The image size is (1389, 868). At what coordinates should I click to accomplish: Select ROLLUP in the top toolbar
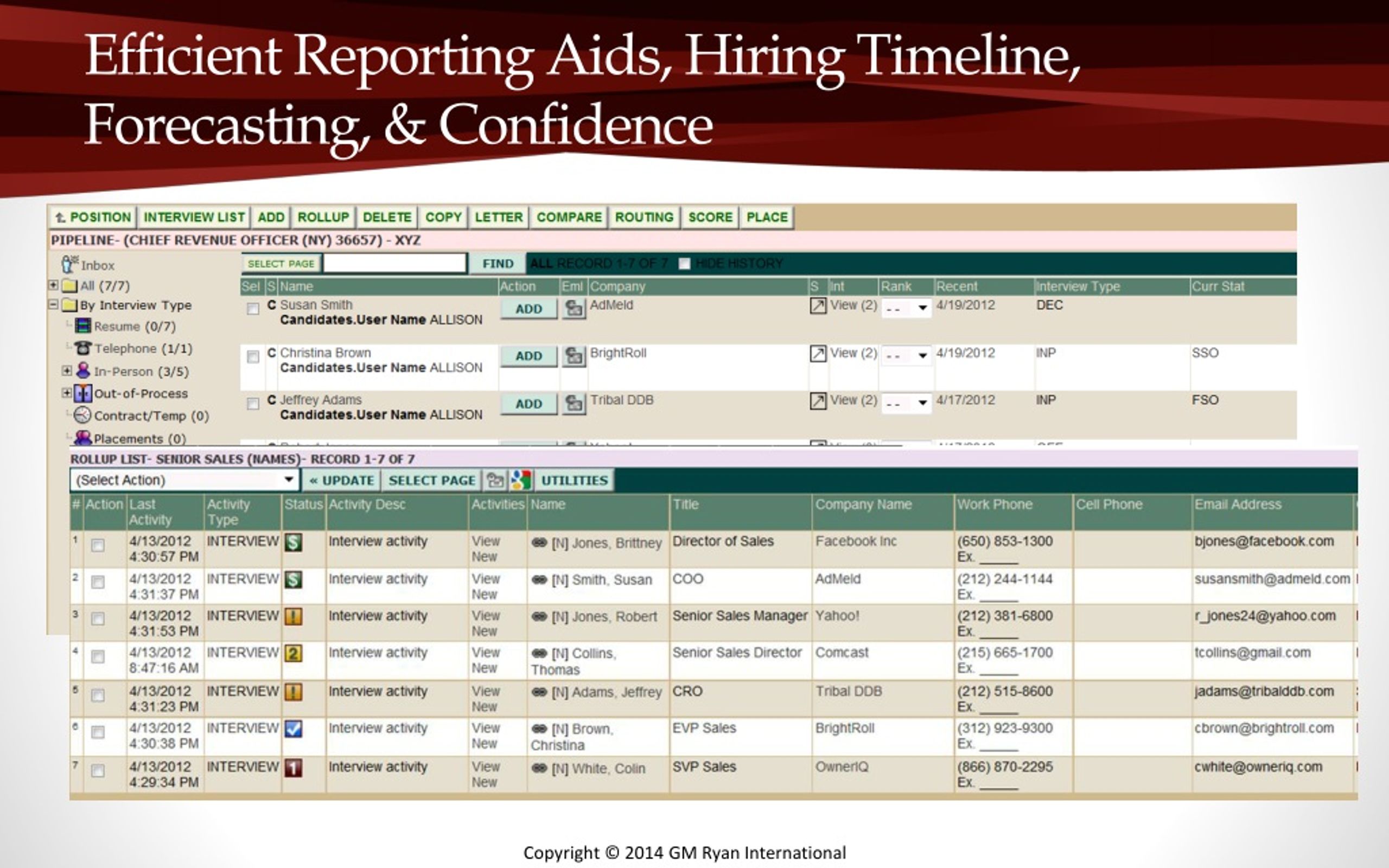click(x=323, y=218)
